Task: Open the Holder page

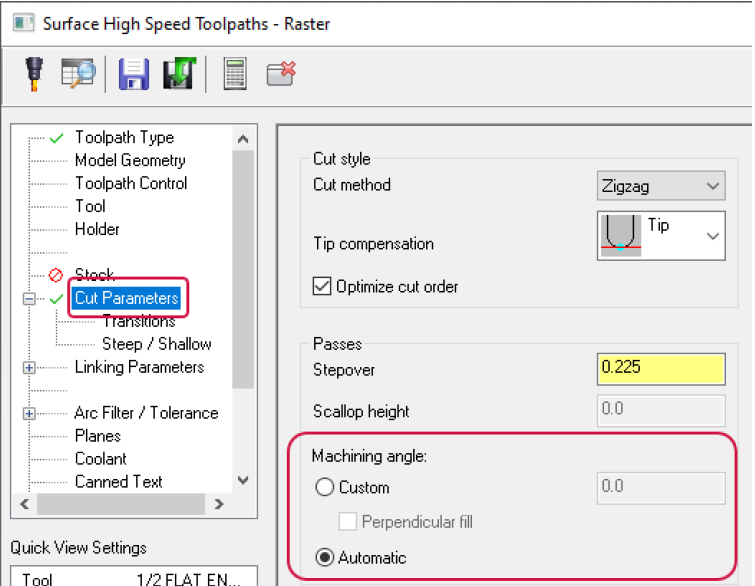Action: (97, 229)
